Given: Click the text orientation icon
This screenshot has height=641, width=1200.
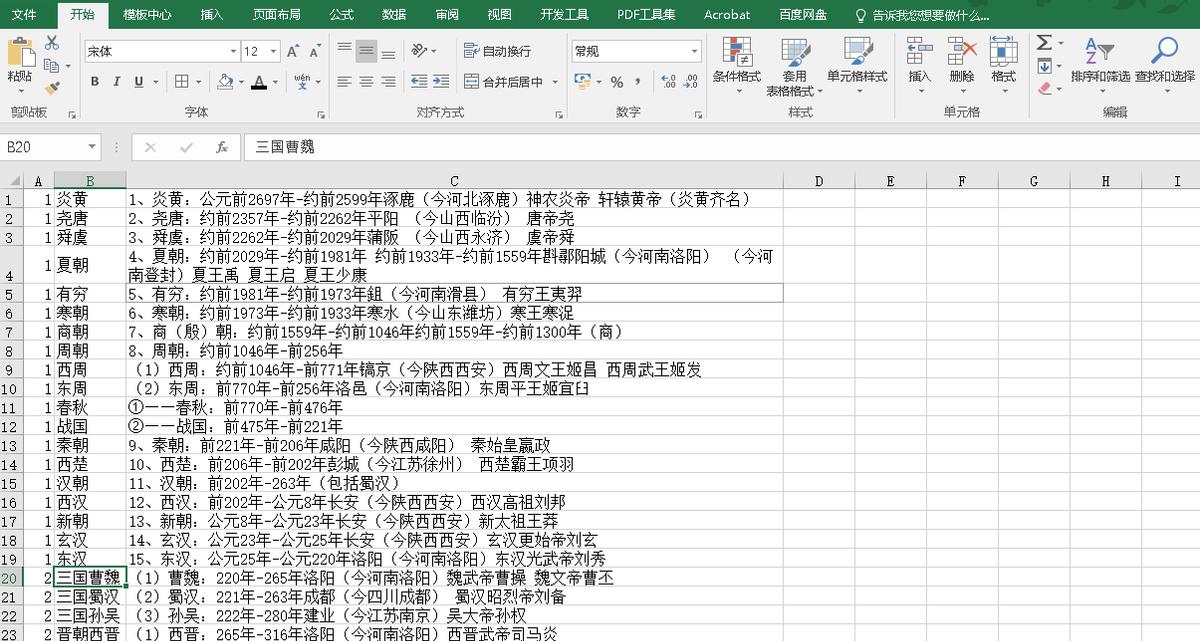Looking at the screenshot, I should [420, 50].
